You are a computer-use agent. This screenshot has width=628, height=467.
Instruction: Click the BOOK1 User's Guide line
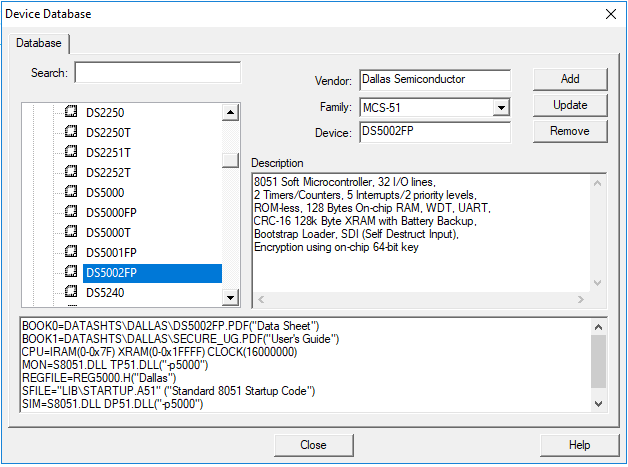click(181, 339)
